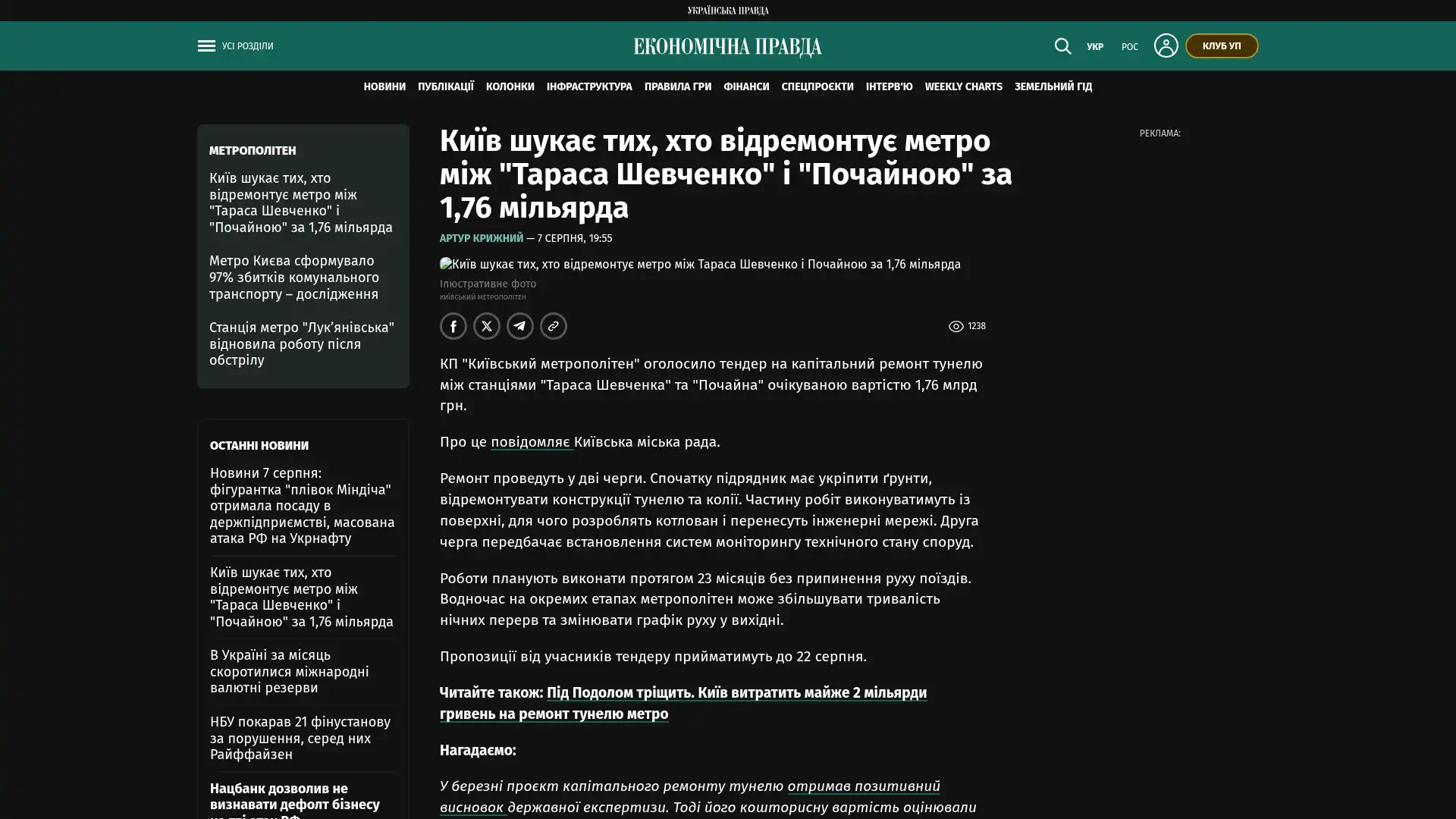
Task: Open the Спецпроєкти menu section
Action: click(x=817, y=86)
